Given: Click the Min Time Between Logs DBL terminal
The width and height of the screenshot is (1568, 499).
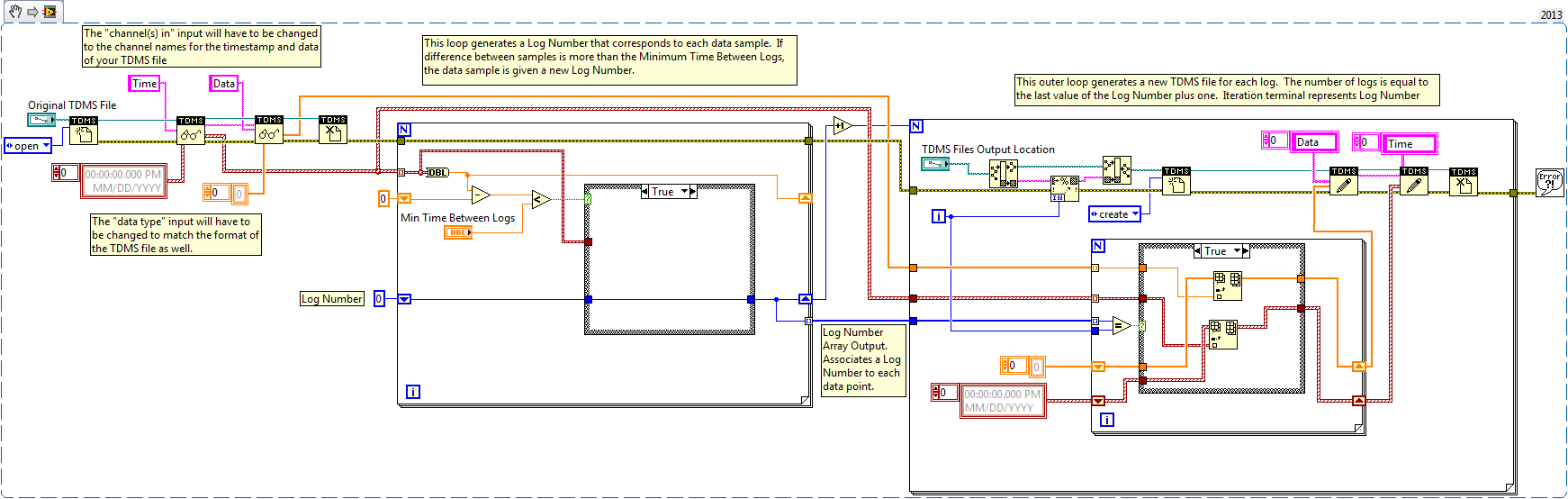Looking at the screenshot, I should point(458,232).
